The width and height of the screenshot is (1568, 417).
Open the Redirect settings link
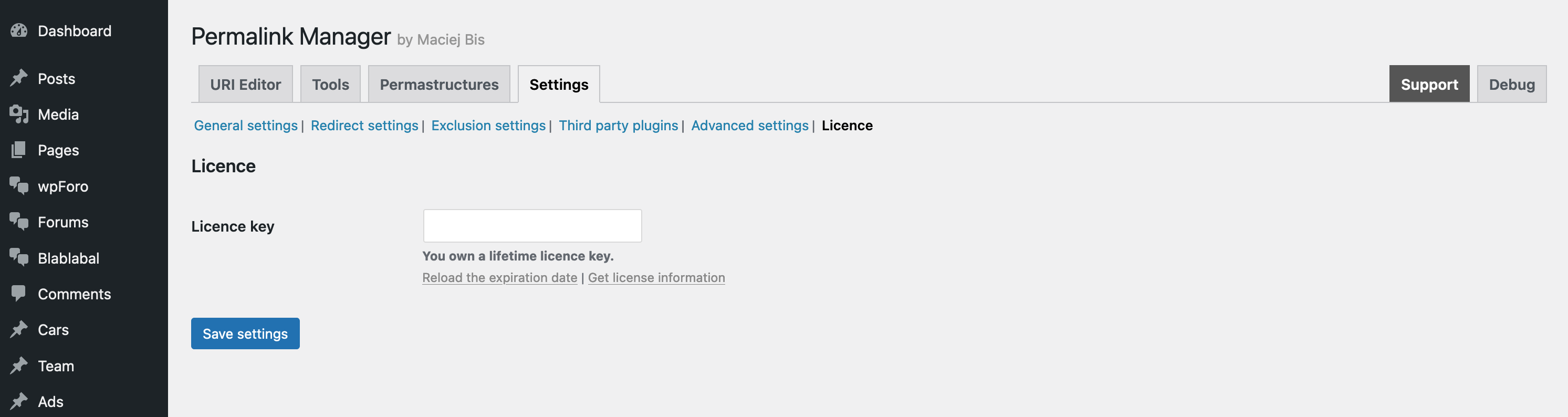pyautogui.click(x=364, y=126)
